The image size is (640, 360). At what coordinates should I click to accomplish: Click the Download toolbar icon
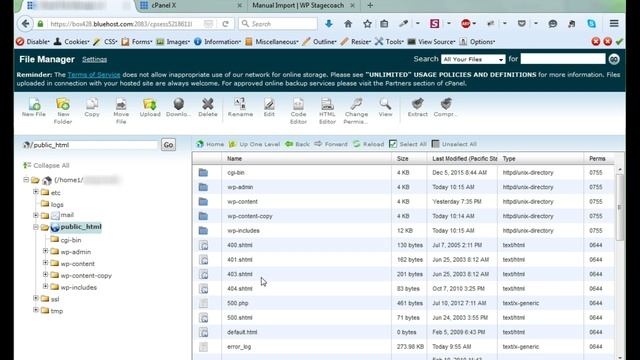point(178,108)
